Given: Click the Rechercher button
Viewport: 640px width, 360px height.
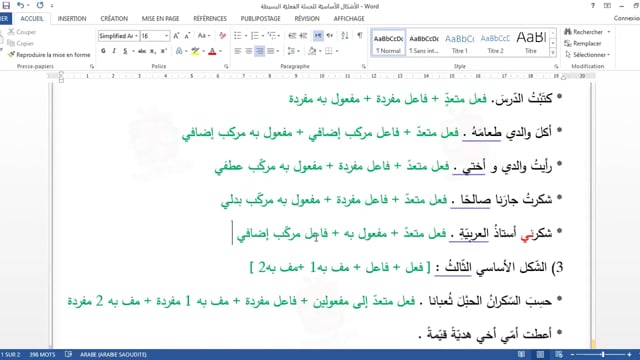Looking at the screenshot, I should (x=587, y=32).
